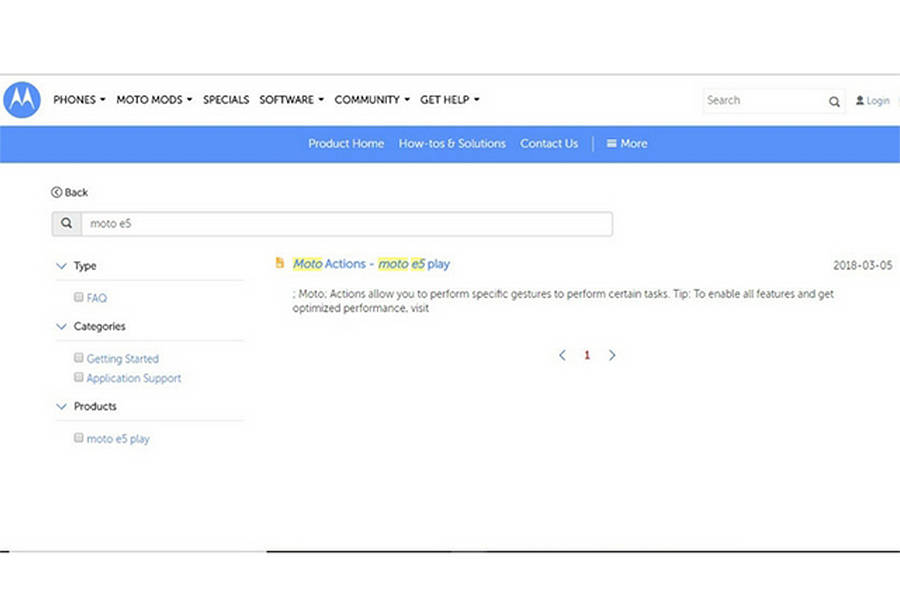The width and height of the screenshot is (900, 600).
Task: Click the Contact Us link
Action: click(x=549, y=144)
